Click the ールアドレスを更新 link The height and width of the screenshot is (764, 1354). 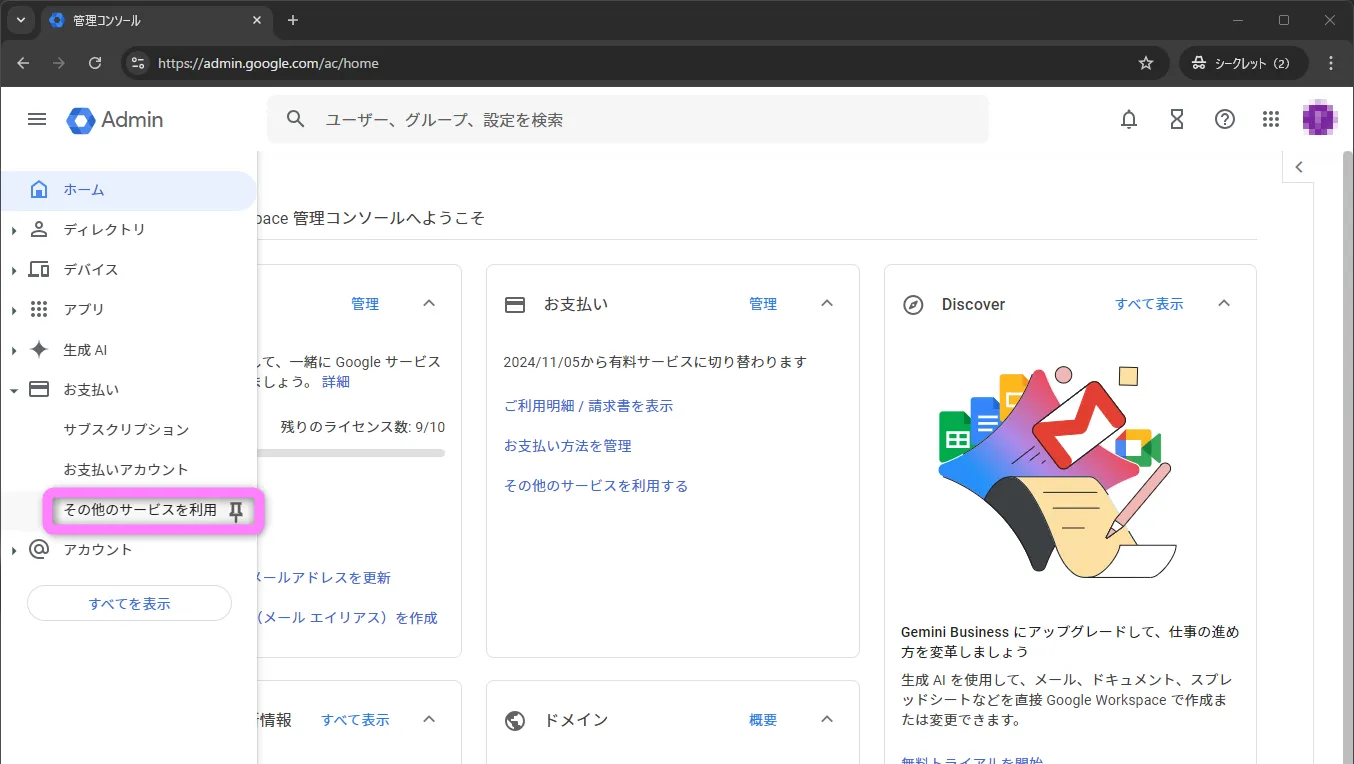coord(324,578)
